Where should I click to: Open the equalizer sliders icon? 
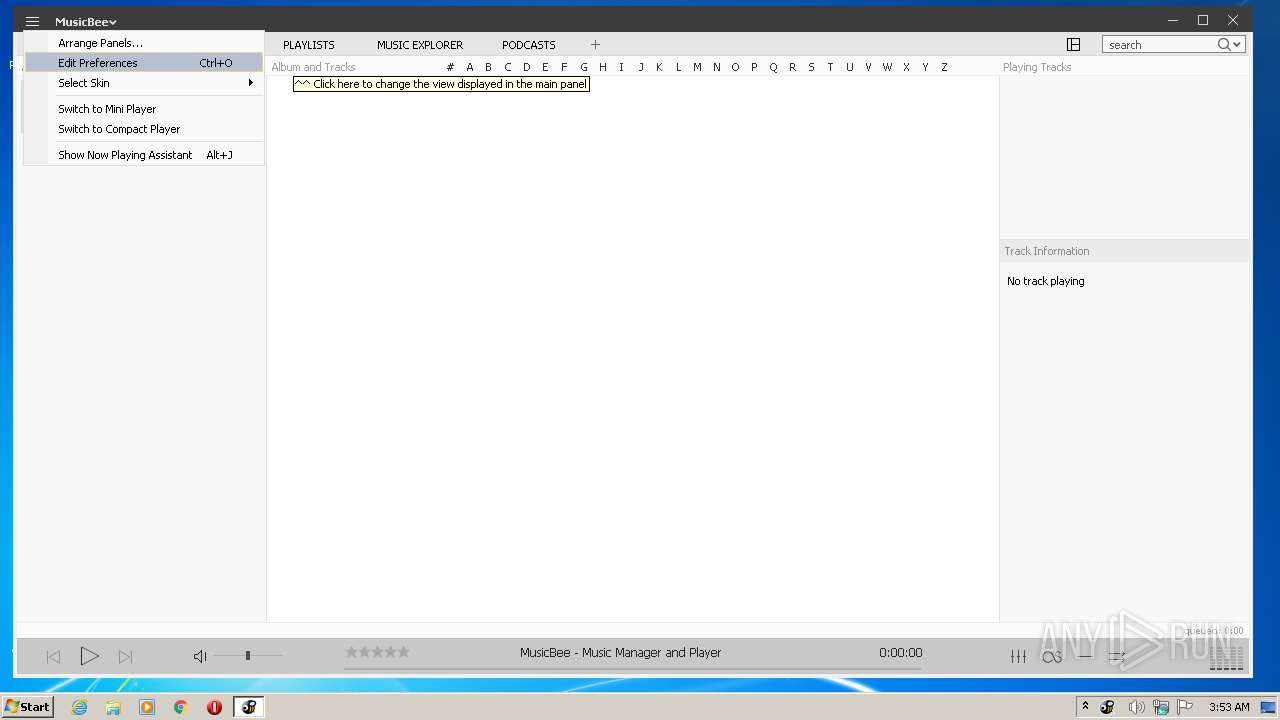(x=1018, y=657)
